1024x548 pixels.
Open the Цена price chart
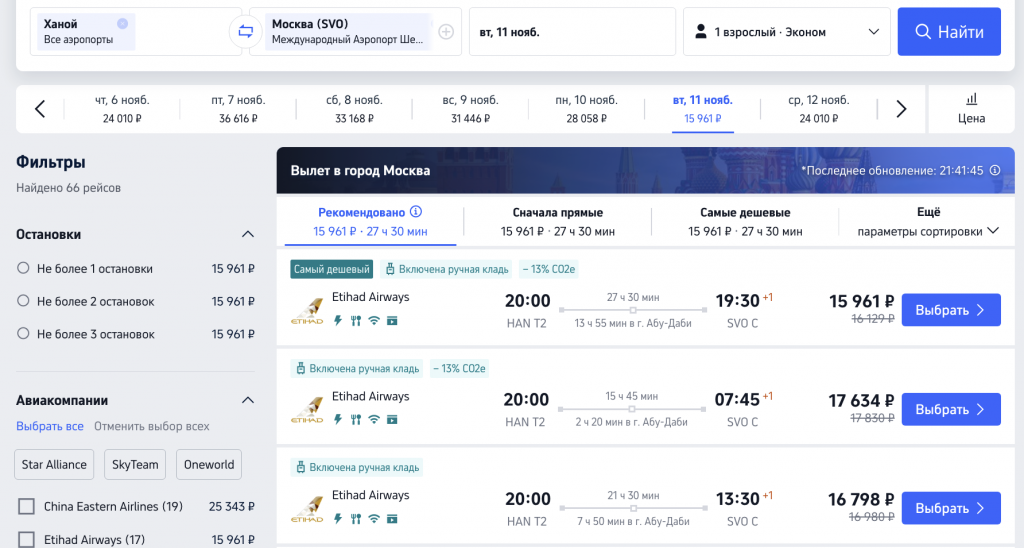tap(971, 109)
